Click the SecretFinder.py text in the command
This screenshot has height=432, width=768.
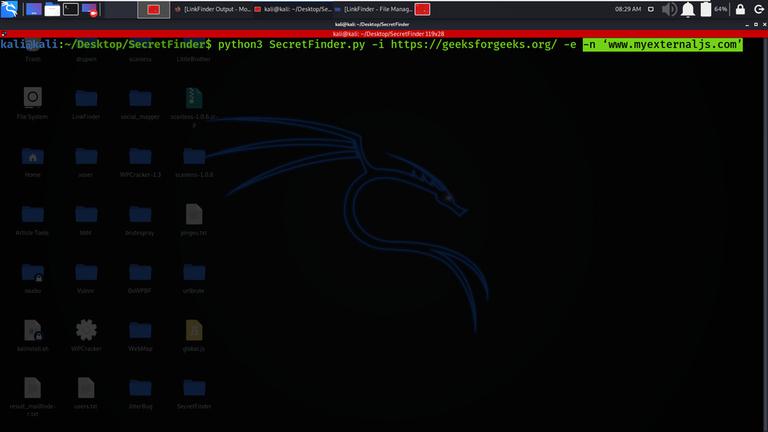coord(317,45)
